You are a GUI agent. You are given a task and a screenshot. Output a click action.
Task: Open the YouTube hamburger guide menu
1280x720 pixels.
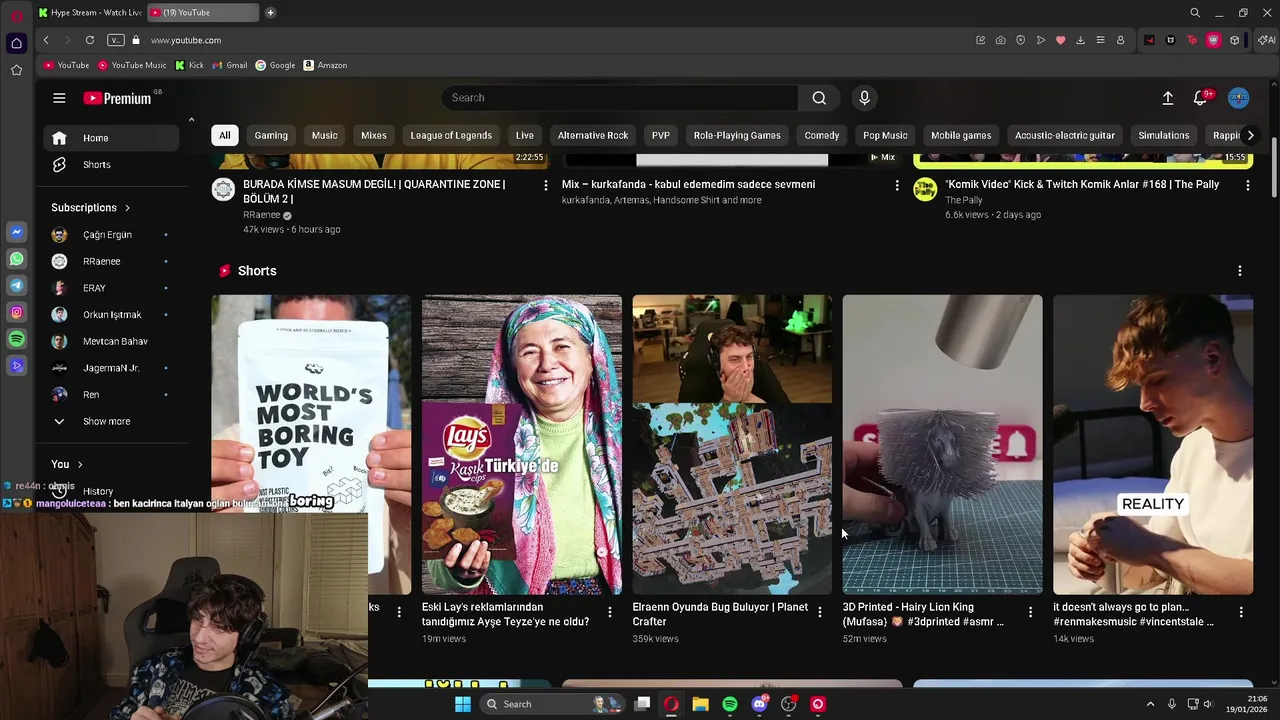click(x=59, y=98)
